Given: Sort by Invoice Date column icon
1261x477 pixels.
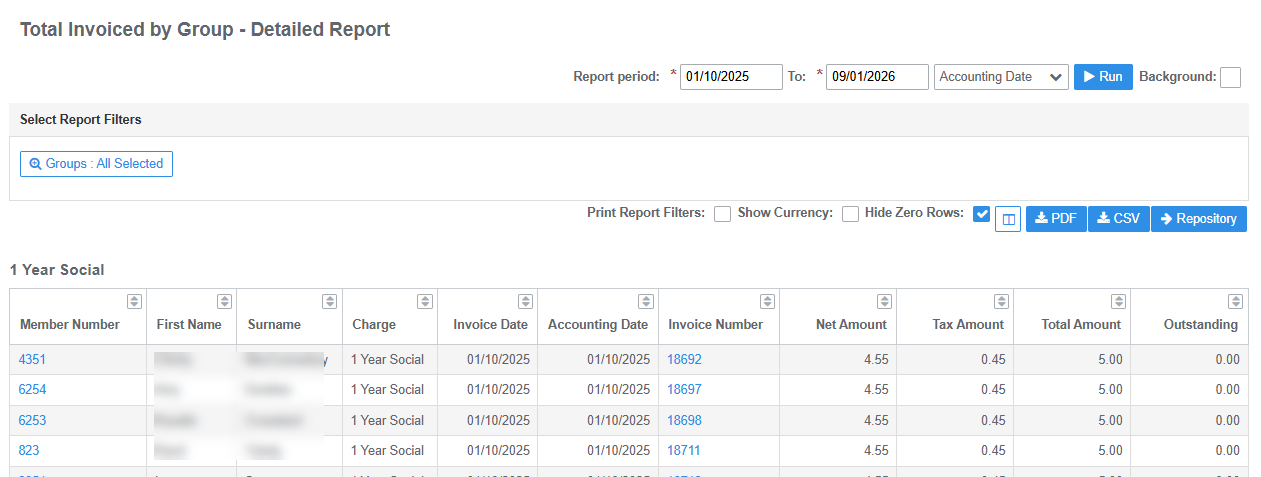Looking at the screenshot, I should click(524, 301).
